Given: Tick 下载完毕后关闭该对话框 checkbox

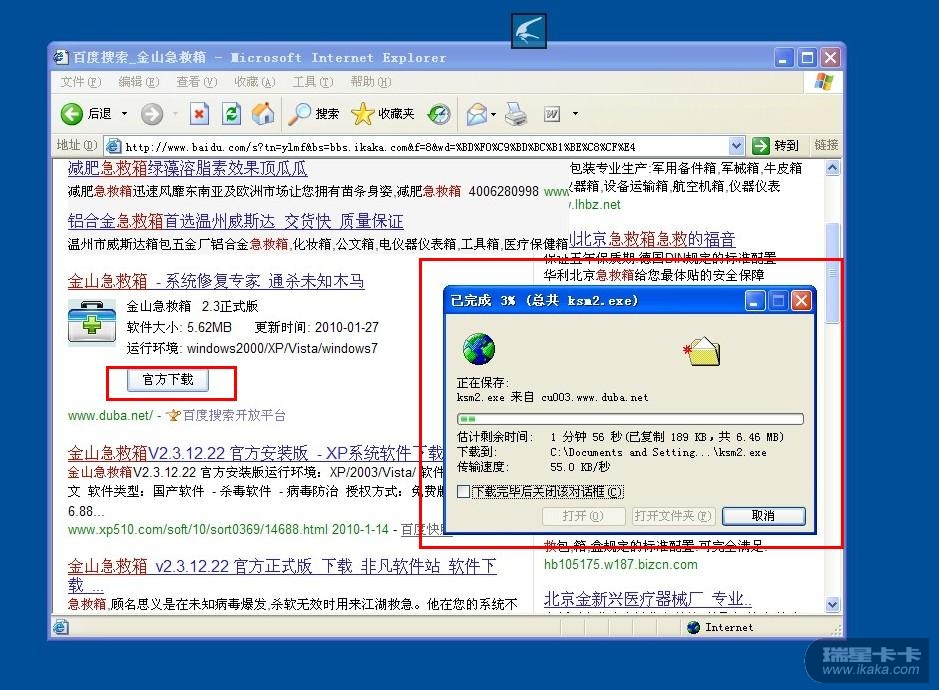Looking at the screenshot, I should pos(463,492).
